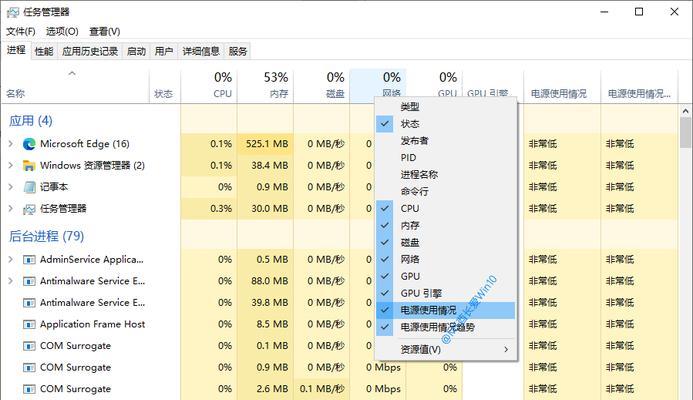Expand the 记事本 process row
Screen dimensions: 693x400
point(11,187)
